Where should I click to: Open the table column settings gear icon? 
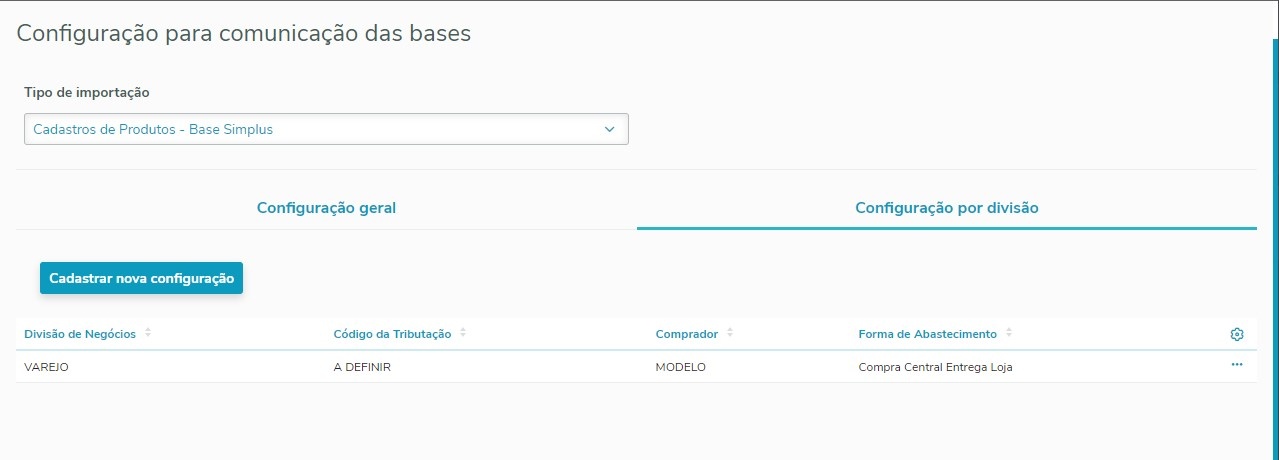pos(1237,334)
